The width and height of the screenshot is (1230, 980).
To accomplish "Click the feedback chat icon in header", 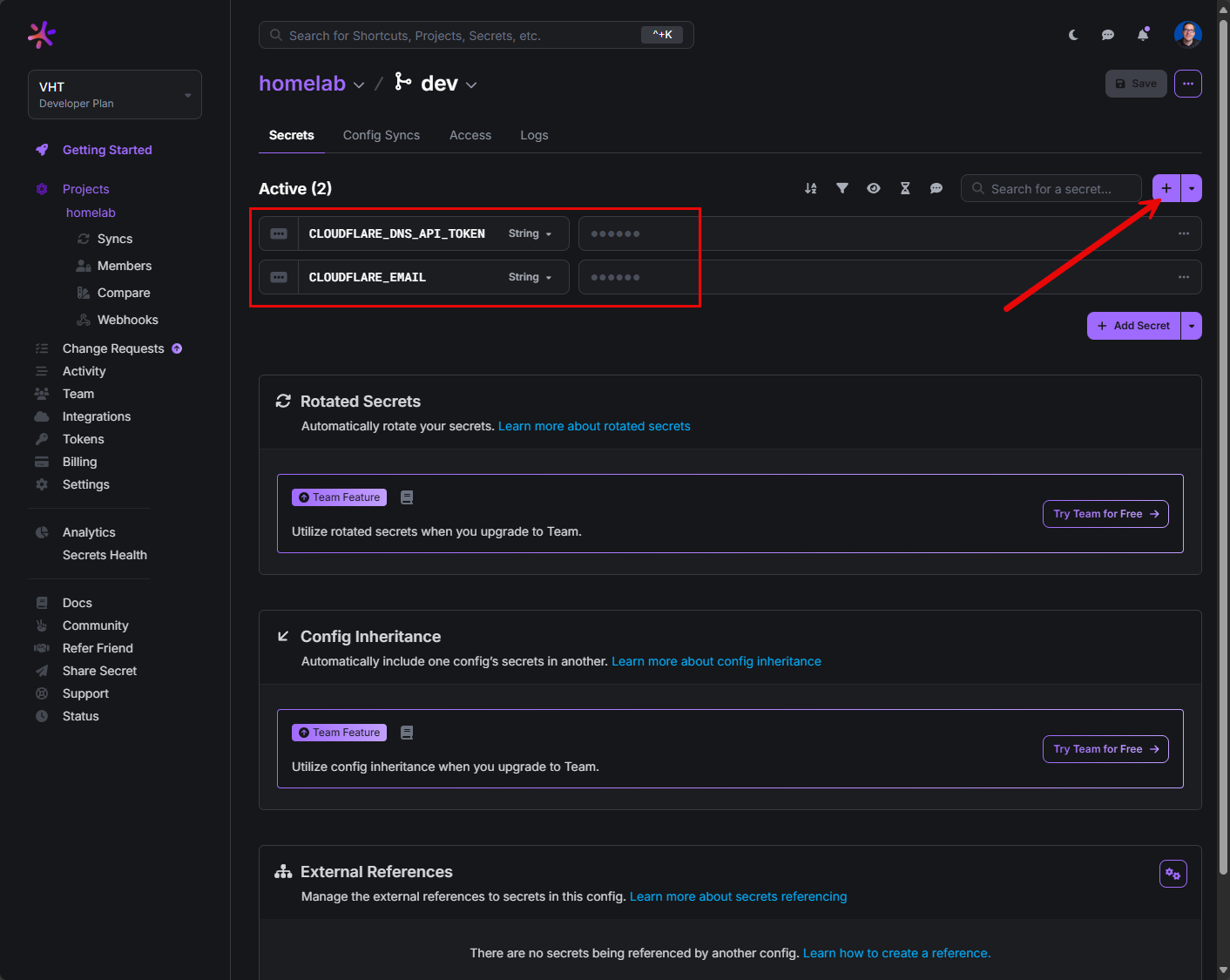I will [x=1108, y=35].
